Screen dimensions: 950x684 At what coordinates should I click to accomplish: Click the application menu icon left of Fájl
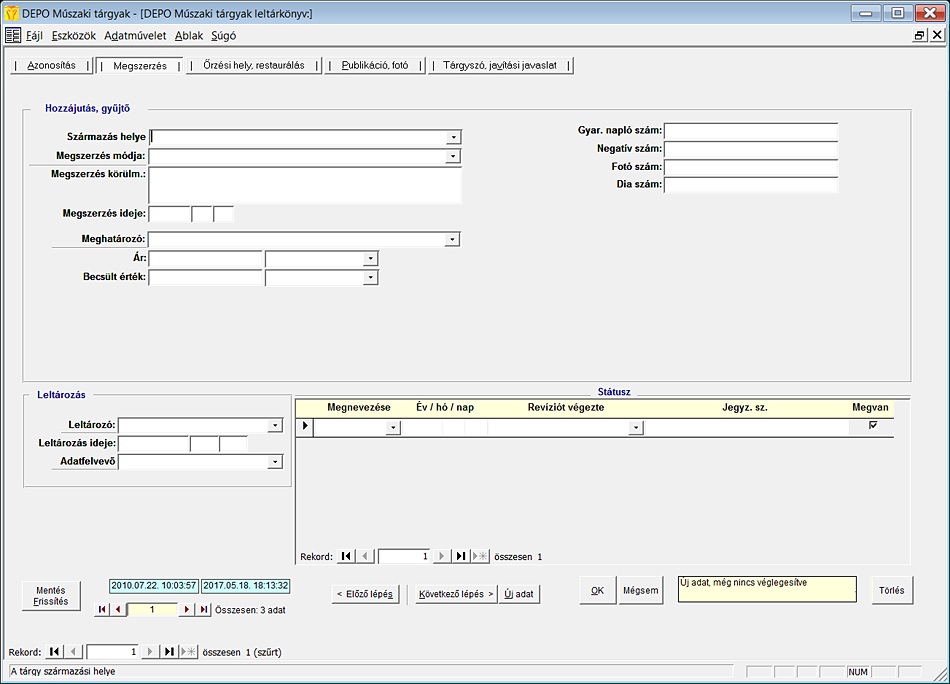[x=13, y=35]
